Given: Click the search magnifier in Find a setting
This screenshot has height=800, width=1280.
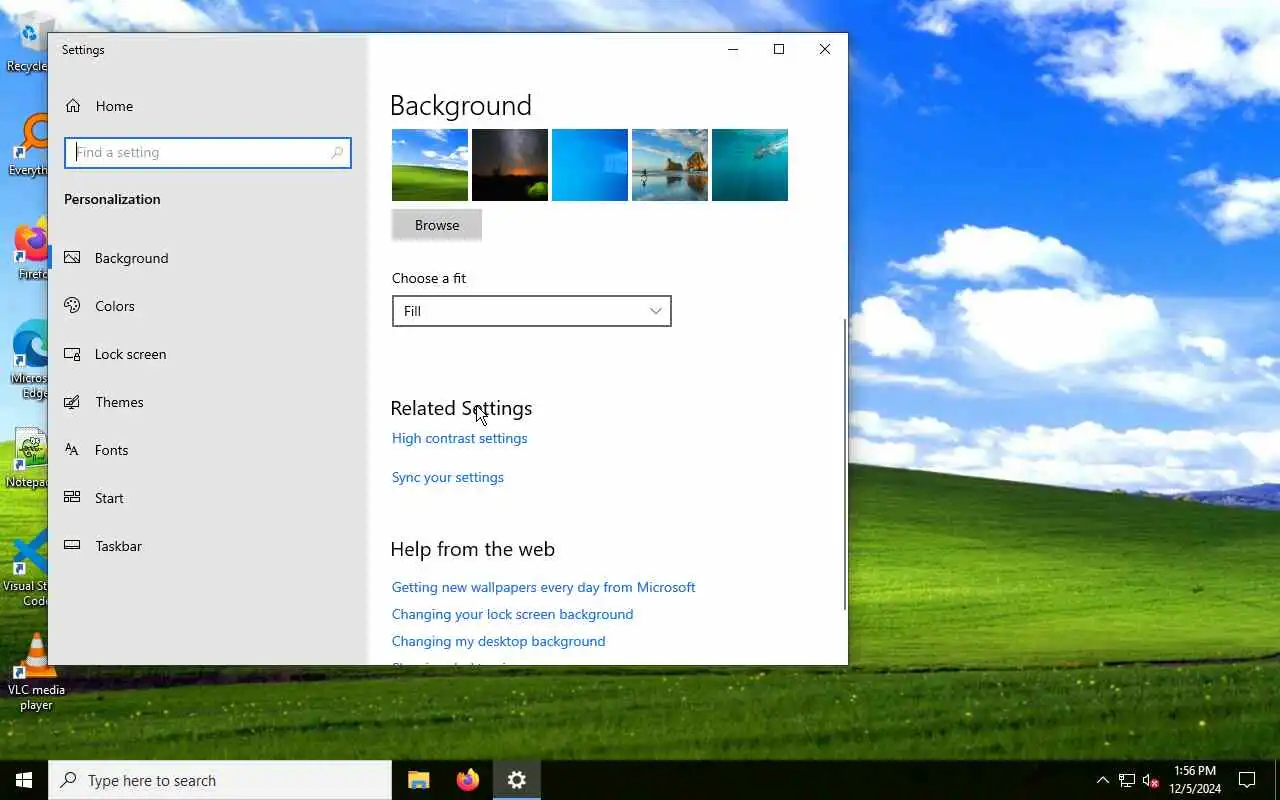Looking at the screenshot, I should coord(337,152).
